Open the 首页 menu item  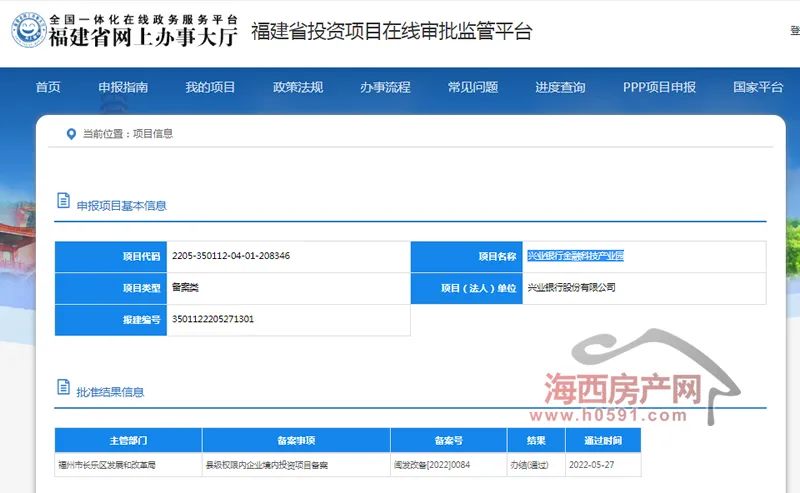pos(48,87)
